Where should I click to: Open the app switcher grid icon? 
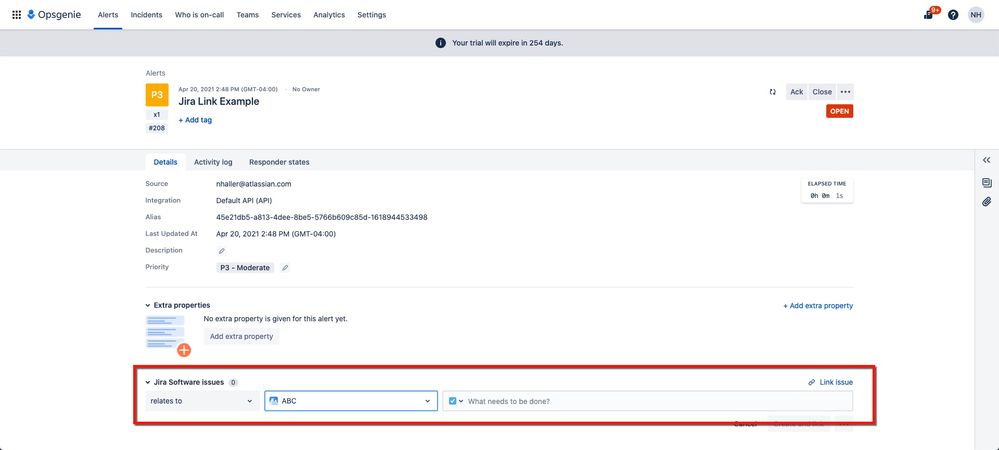17,15
